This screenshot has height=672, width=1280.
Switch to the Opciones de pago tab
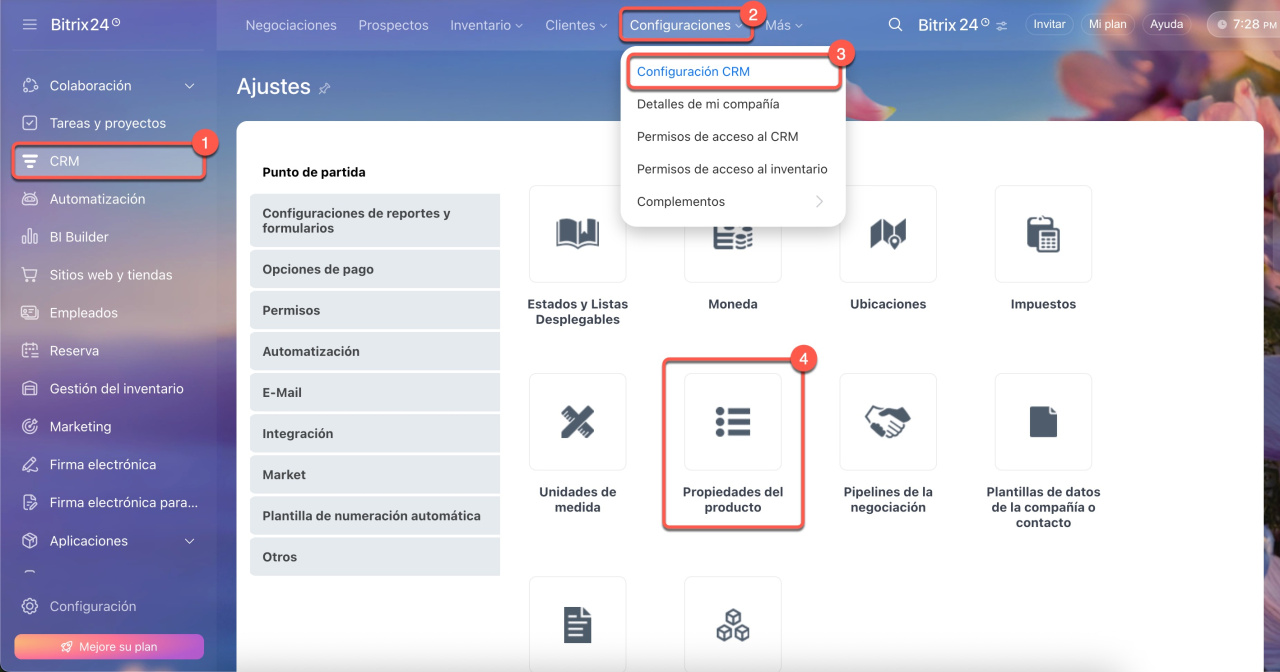point(374,269)
